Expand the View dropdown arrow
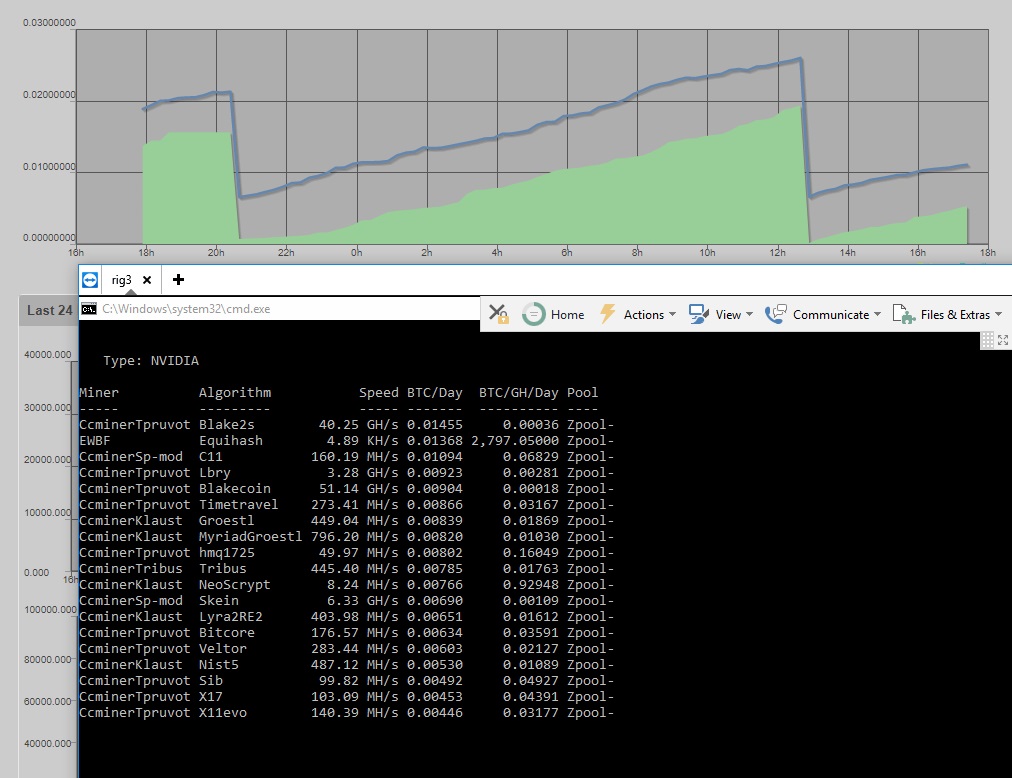The height and width of the screenshot is (778, 1012). [749, 314]
